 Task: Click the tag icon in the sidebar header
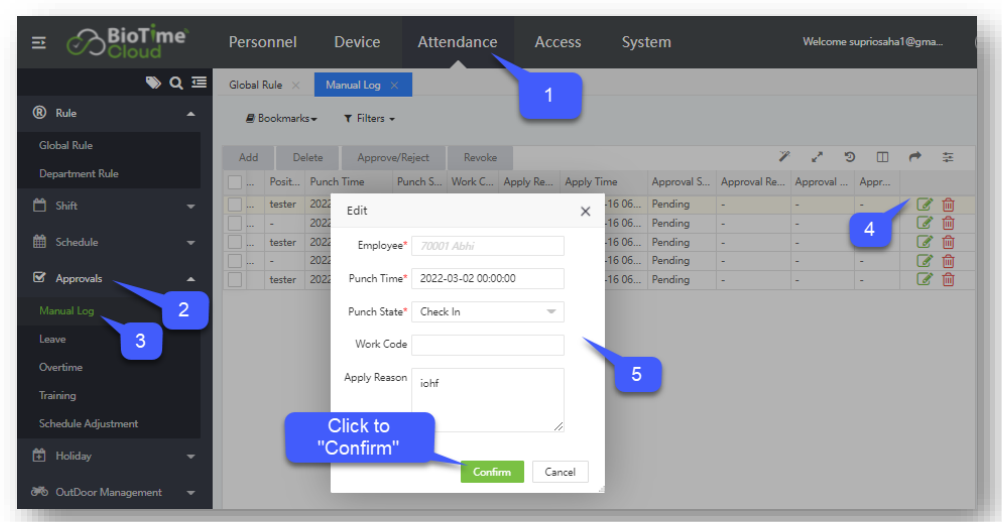pos(153,84)
